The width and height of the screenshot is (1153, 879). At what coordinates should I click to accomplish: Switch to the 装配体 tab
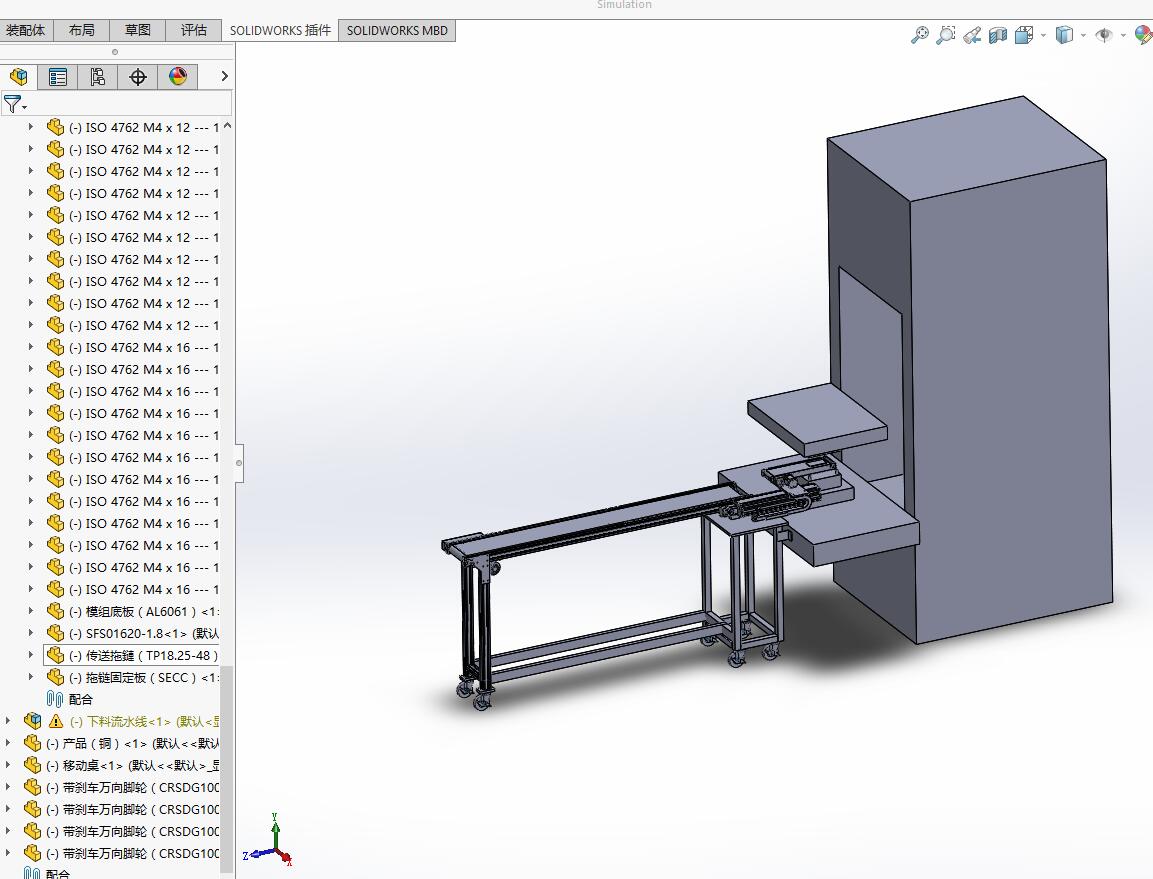point(26,30)
